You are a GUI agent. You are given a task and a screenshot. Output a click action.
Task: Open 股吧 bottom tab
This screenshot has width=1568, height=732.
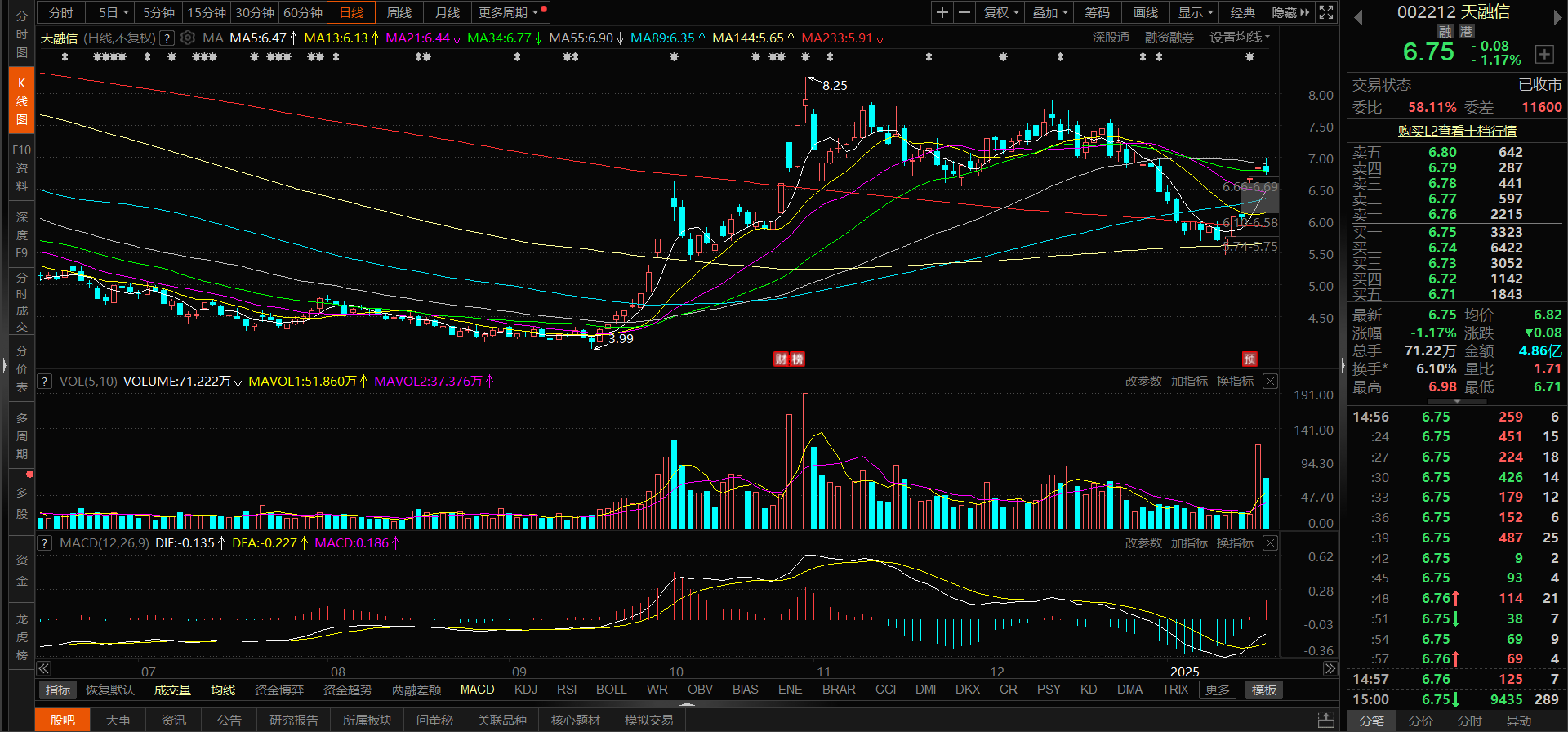pos(63,720)
